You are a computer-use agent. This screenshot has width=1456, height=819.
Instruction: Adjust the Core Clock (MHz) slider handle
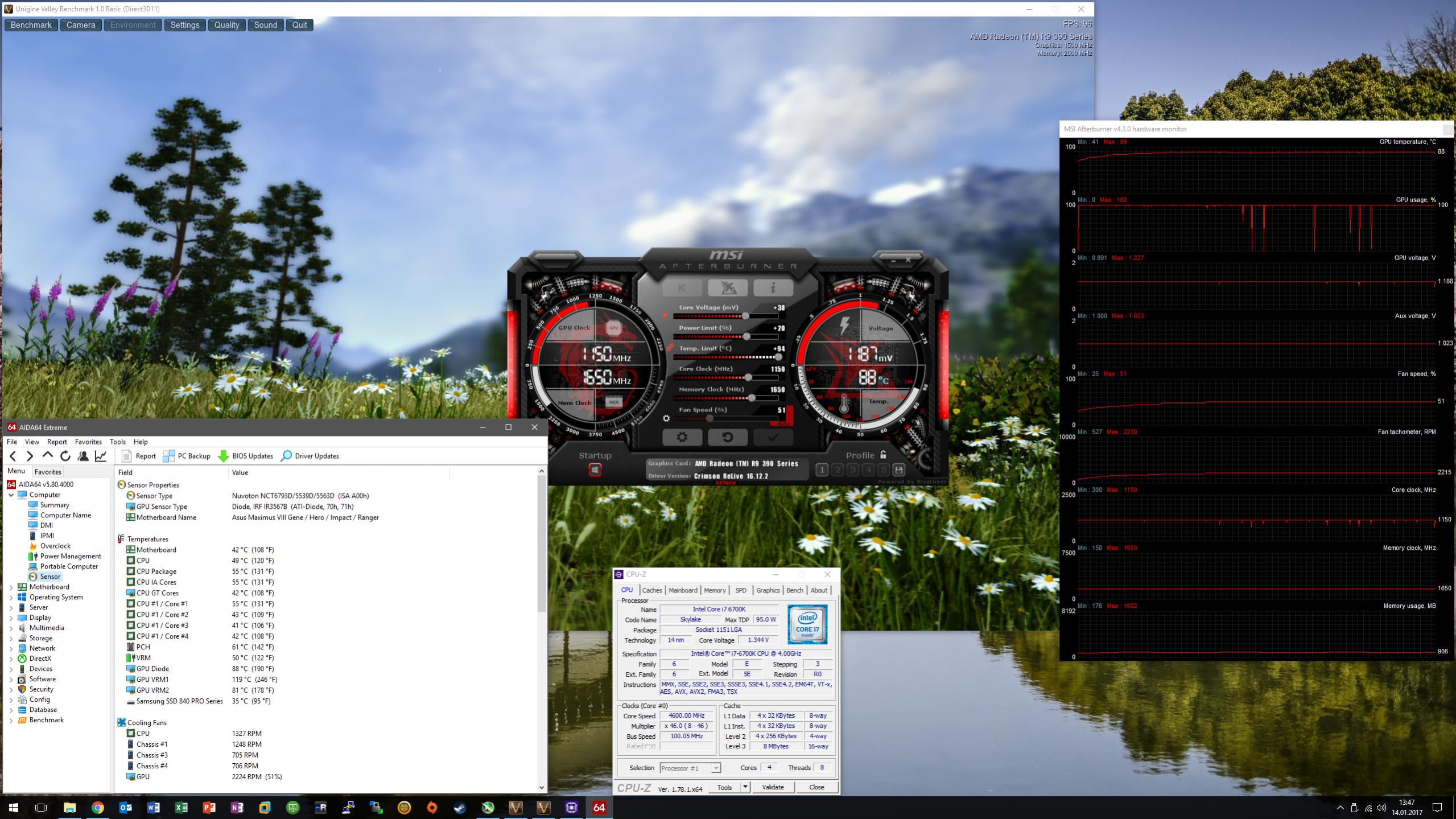point(749,377)
